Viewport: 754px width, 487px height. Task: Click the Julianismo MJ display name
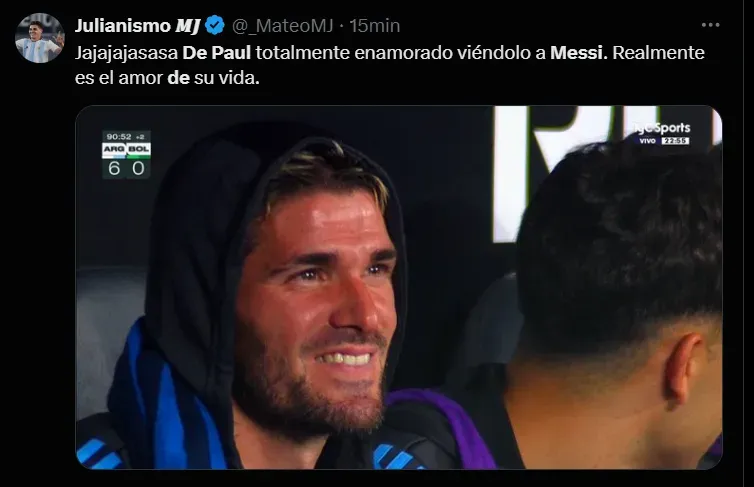(137, 25)
